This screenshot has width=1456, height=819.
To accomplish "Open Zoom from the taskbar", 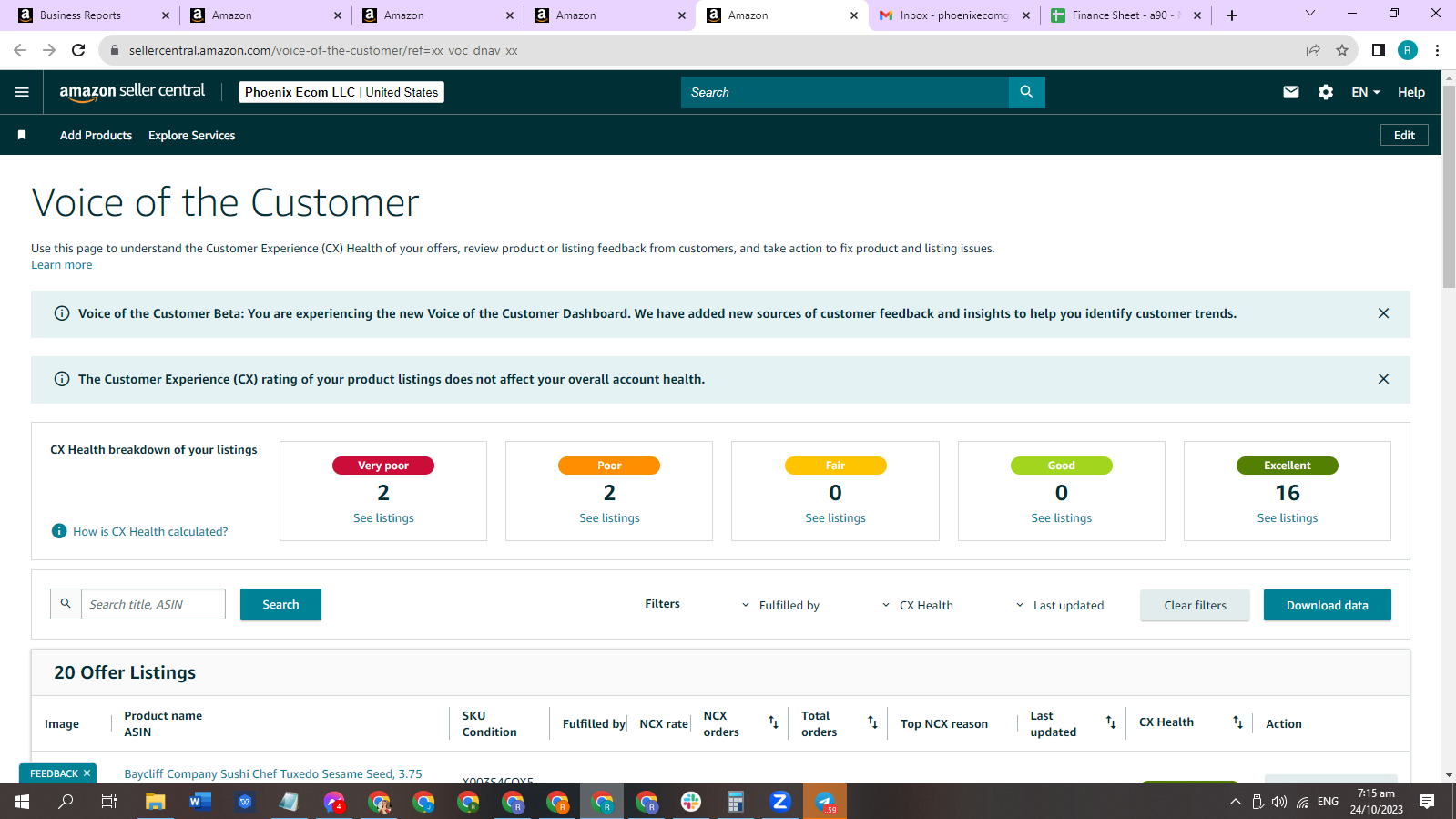I will click(x=780, y=802).
